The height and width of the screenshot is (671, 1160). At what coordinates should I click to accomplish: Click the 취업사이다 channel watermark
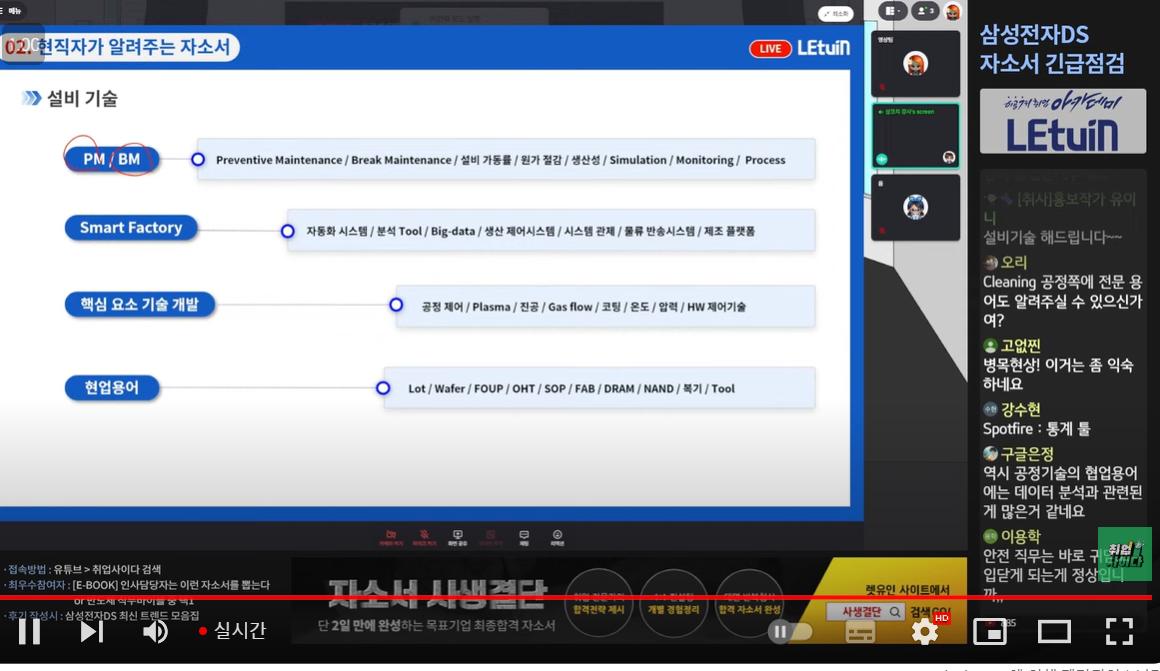pos(1124,553)
